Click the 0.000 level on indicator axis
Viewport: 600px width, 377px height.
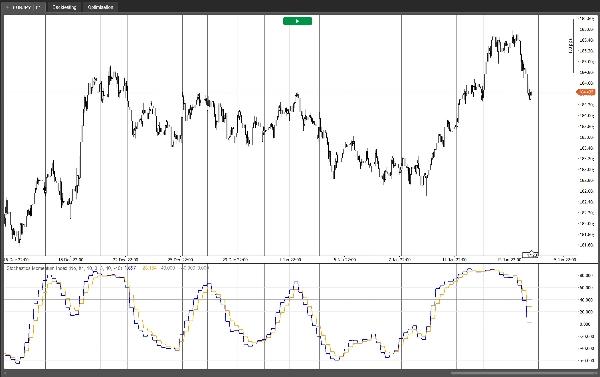(585, 324)
